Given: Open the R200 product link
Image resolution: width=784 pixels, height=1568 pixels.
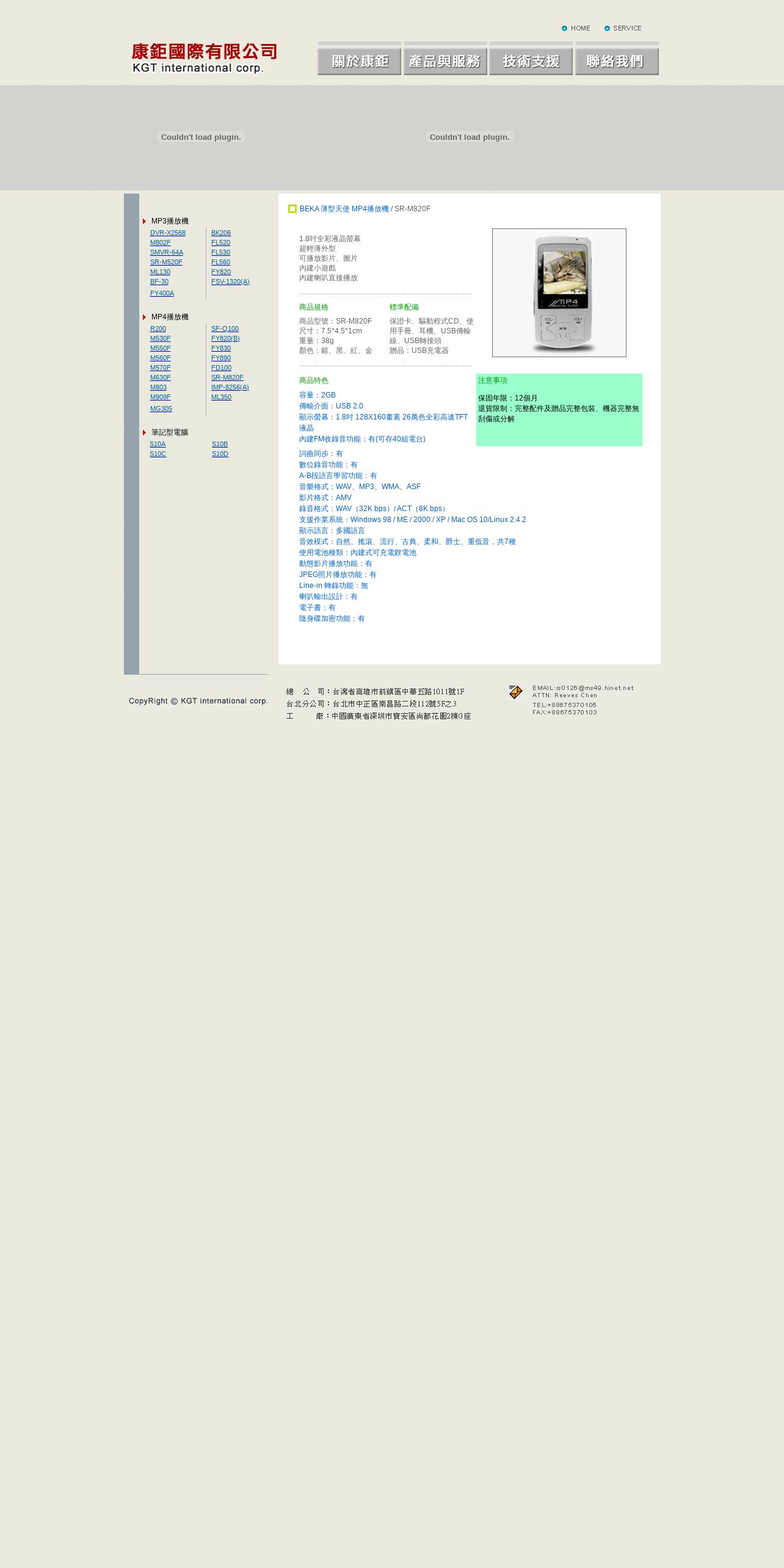Looking at the screenshot, I should [158, 328].
